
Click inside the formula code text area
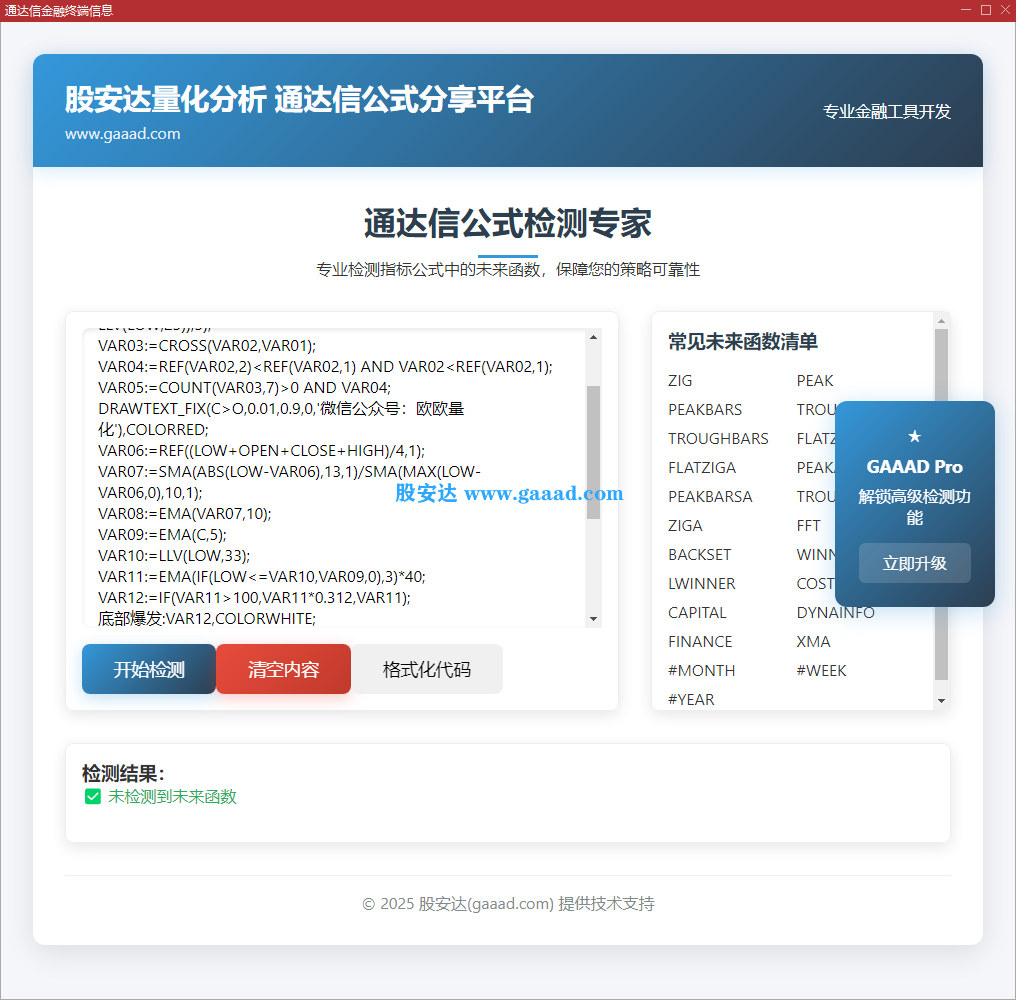(334, 478)
